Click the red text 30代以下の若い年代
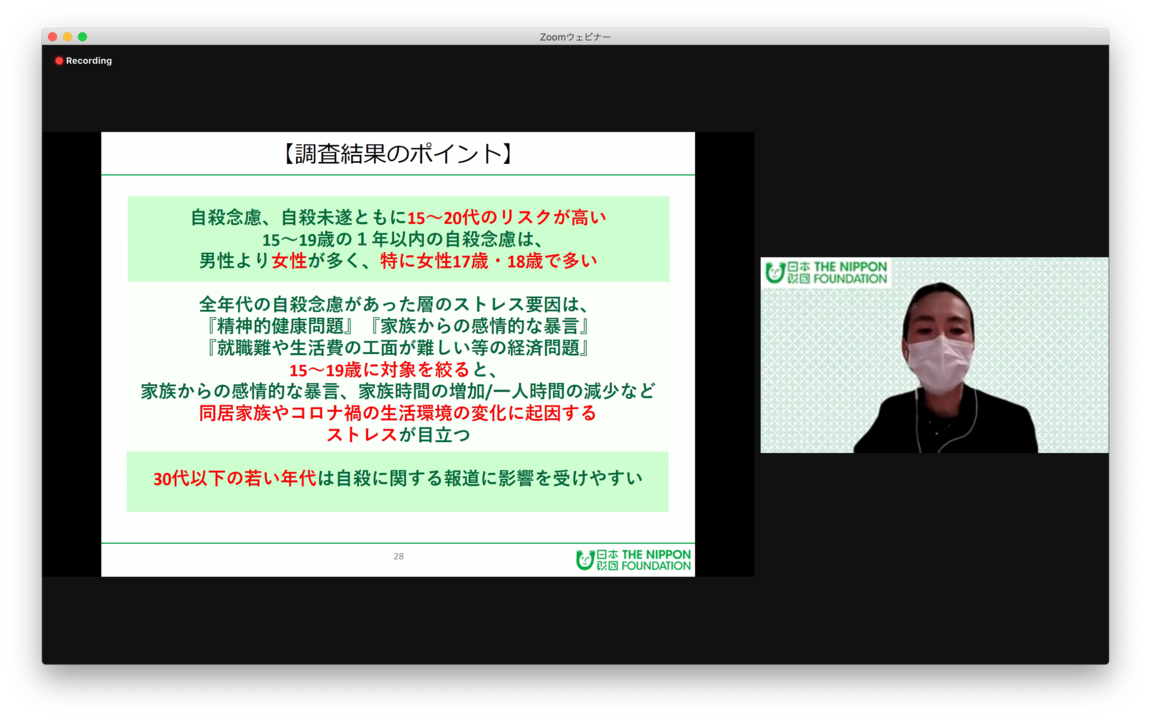 tap(234, 478)
